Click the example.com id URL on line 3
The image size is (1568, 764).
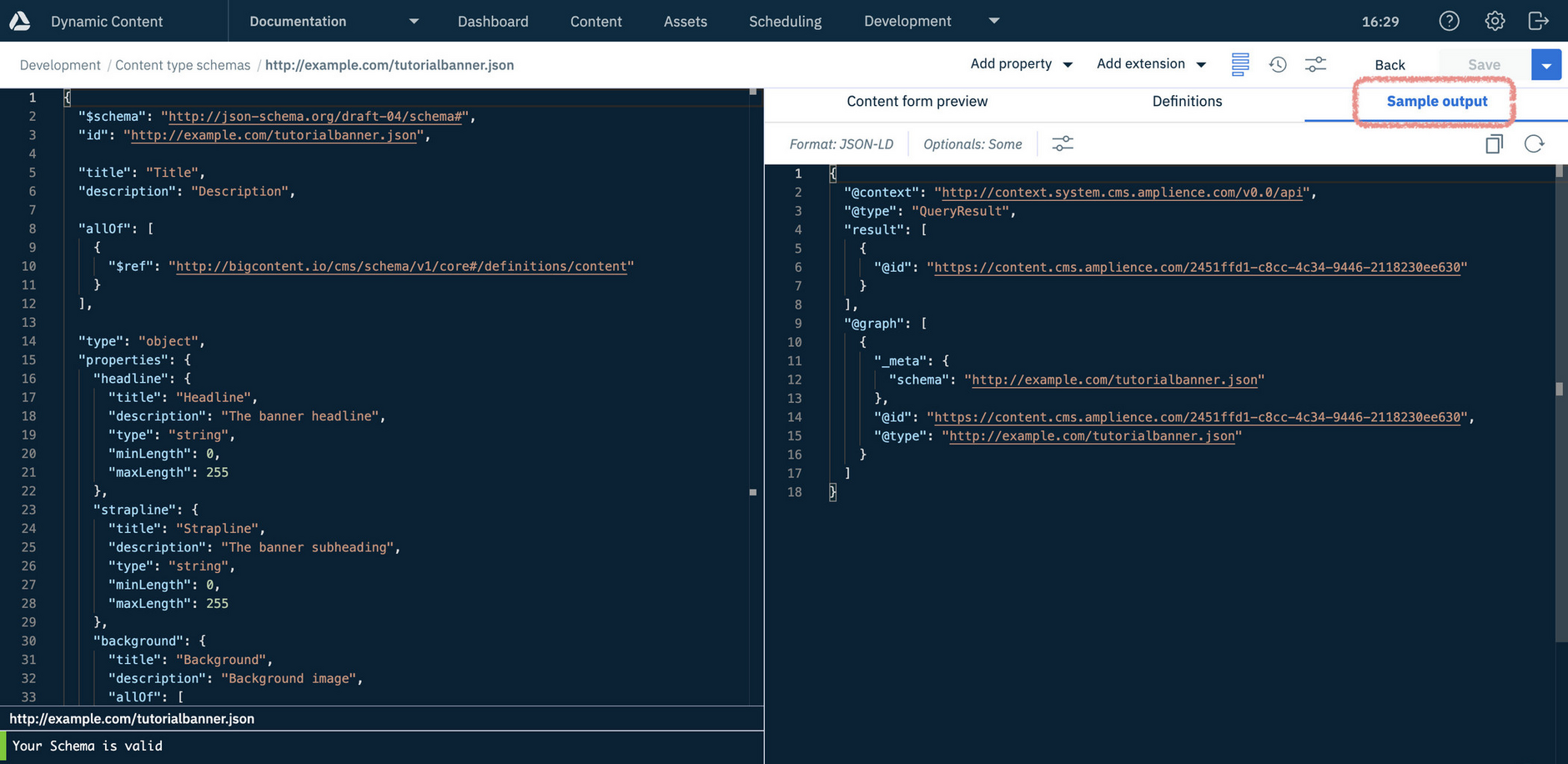(x=274, y=134)
